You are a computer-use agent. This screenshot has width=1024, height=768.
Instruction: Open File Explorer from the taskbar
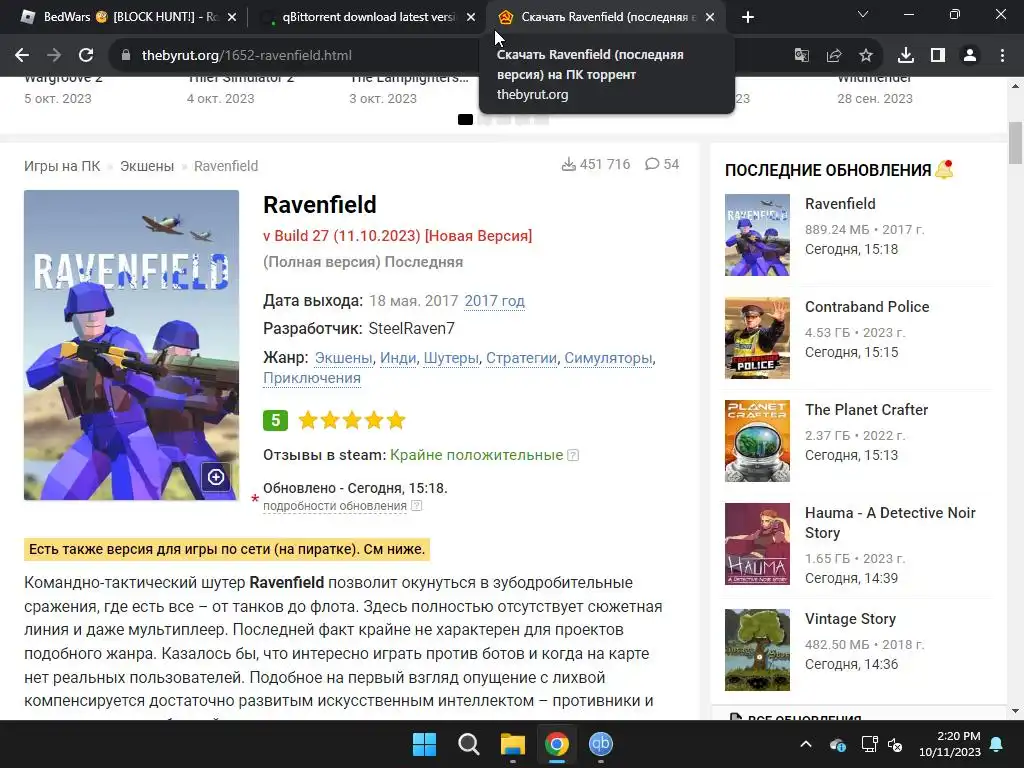click(x=513, y=744)
